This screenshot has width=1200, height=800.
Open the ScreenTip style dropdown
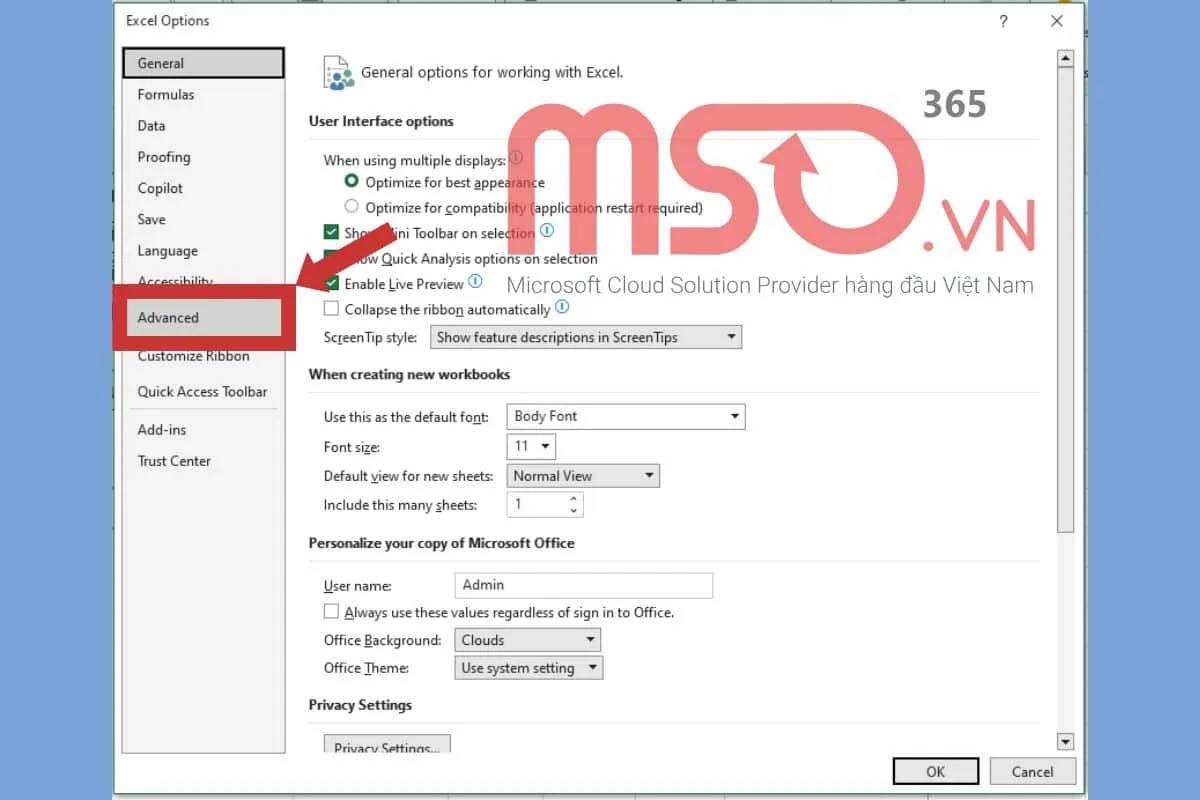[x=585, y=337]
